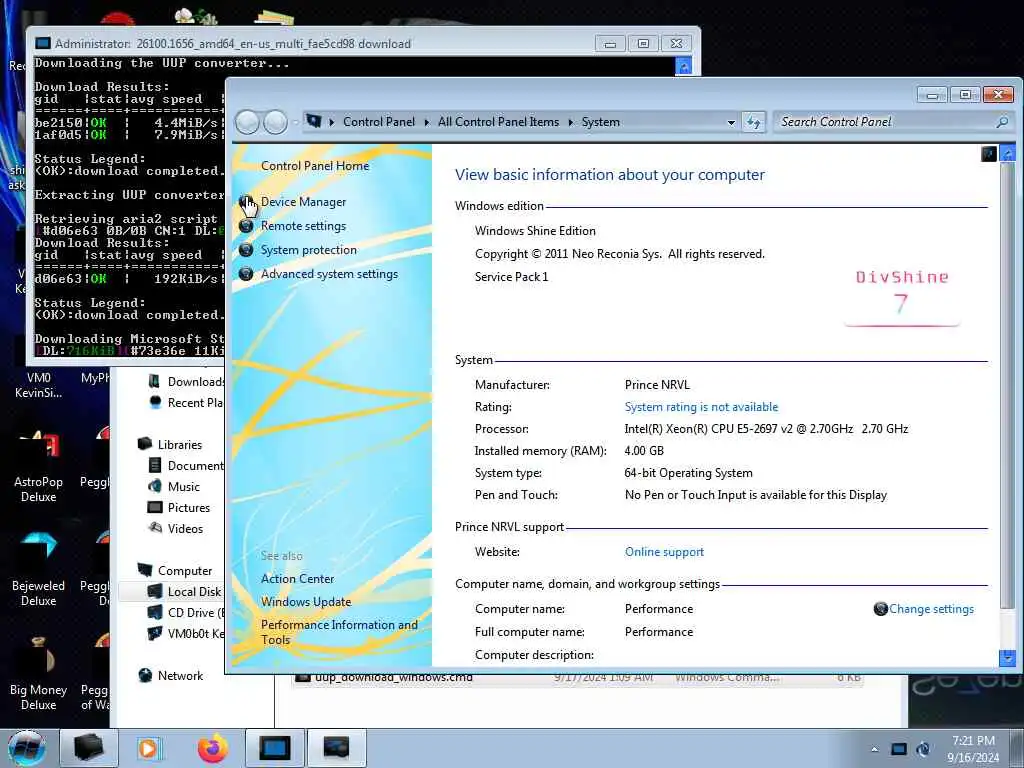Click the refresh button next to address bar
Screen dimensions: 1024x768
click(x=754, y=122)
